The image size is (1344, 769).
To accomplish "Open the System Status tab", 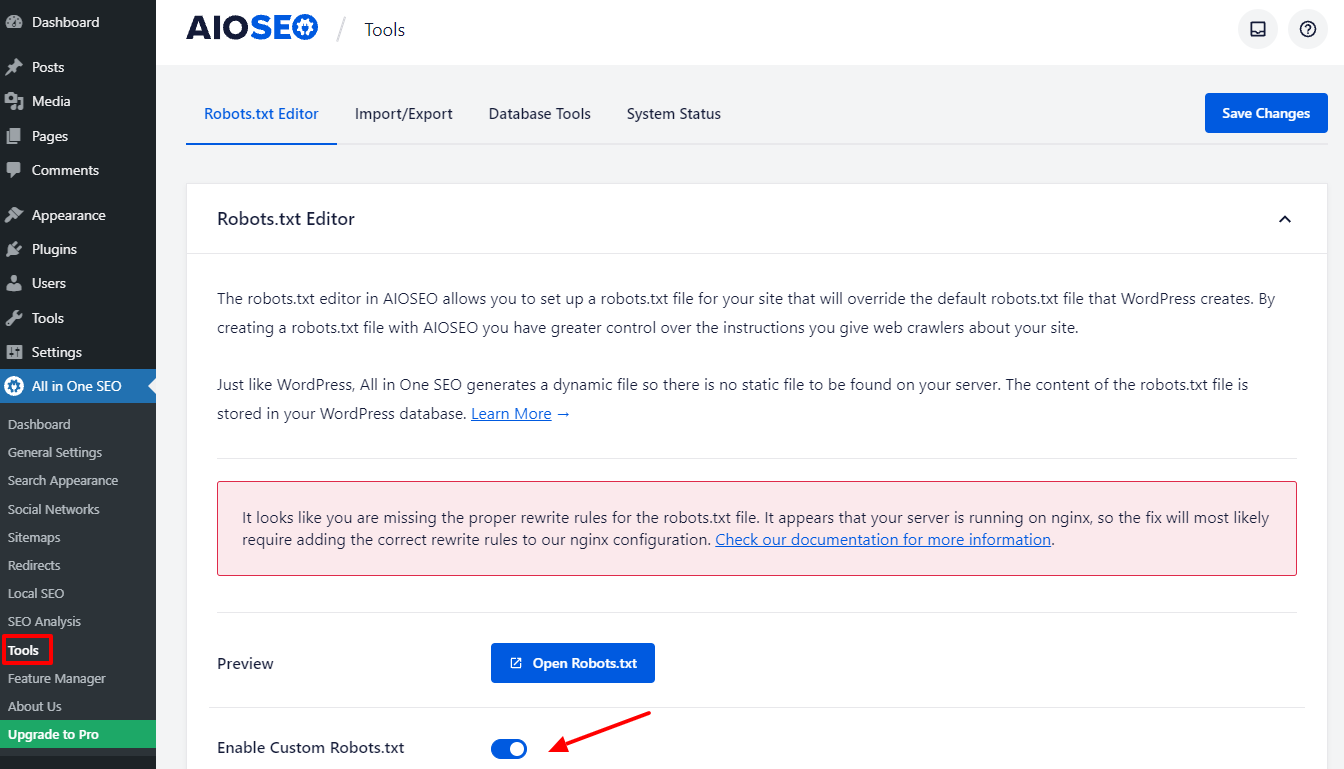I will click(674, 114).
